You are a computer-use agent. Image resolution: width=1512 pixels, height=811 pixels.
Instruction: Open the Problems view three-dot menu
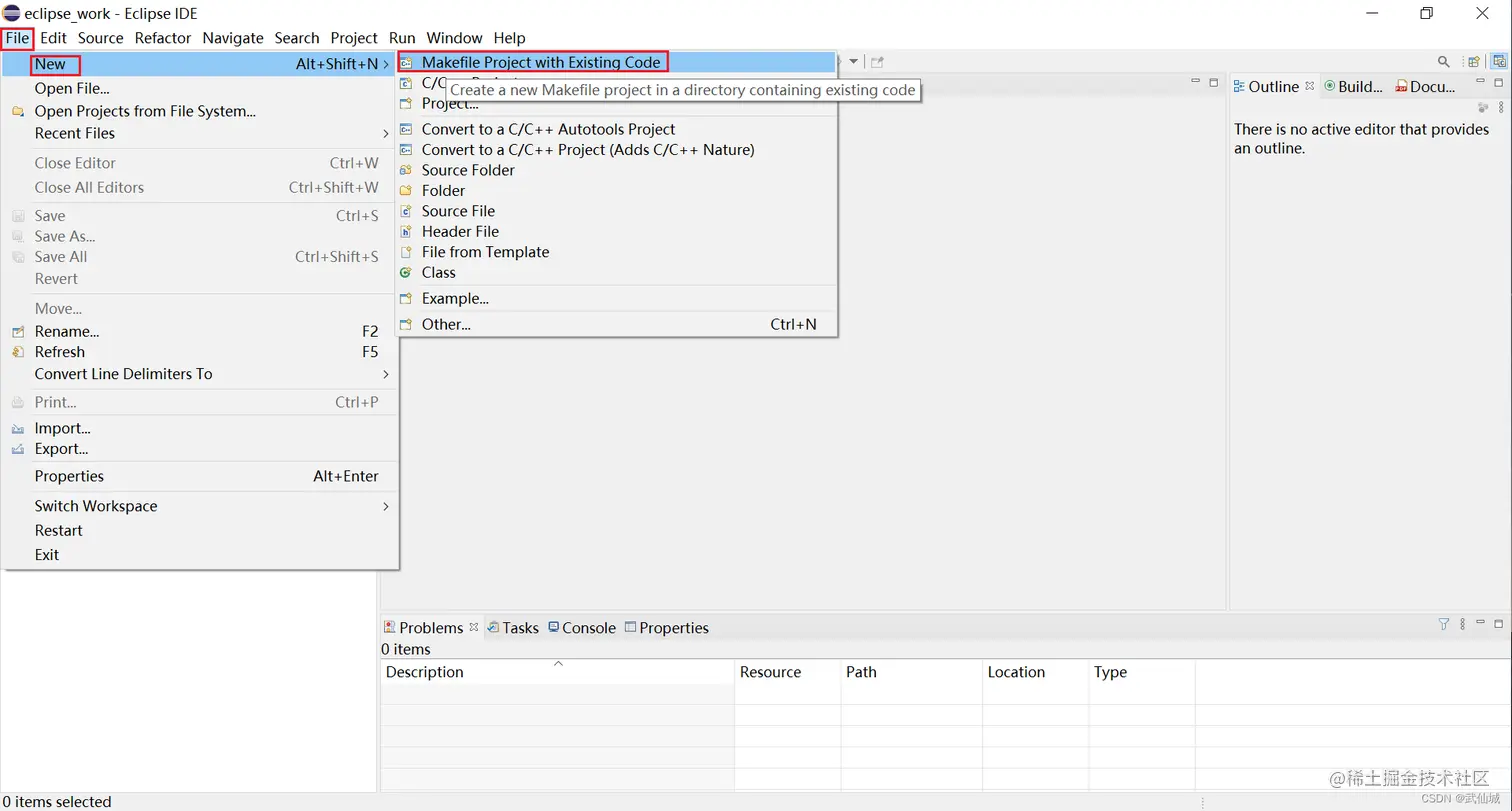pyautogui.click(x=1463, y=624)
